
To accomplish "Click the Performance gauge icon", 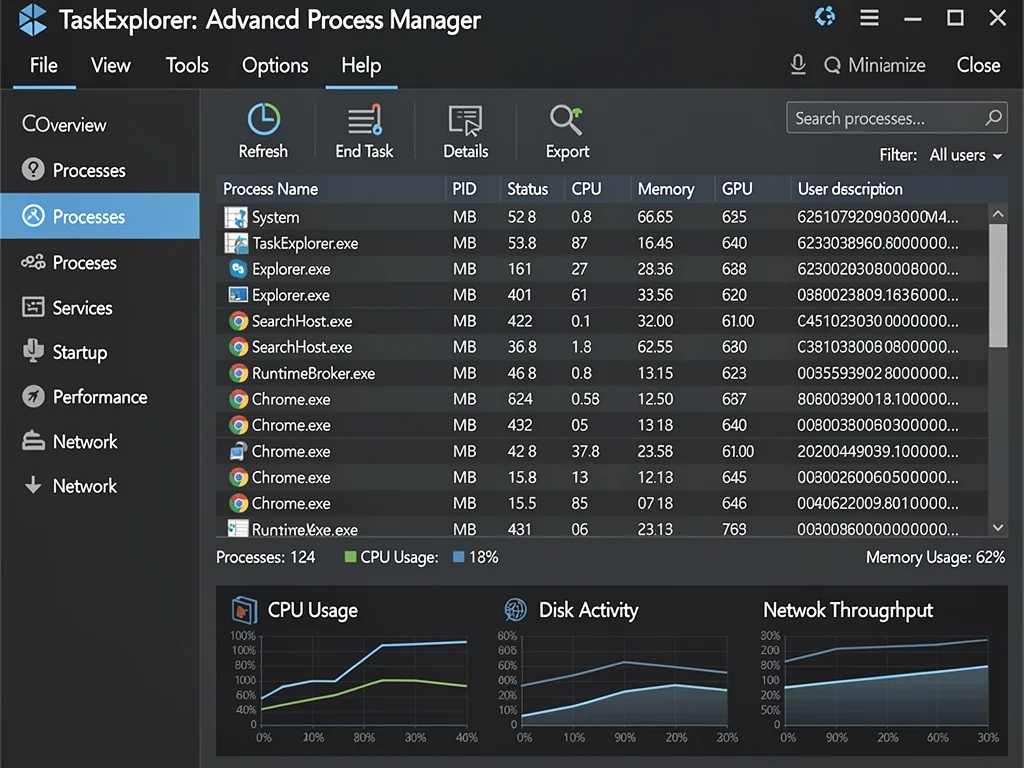I will coord(33,396).
